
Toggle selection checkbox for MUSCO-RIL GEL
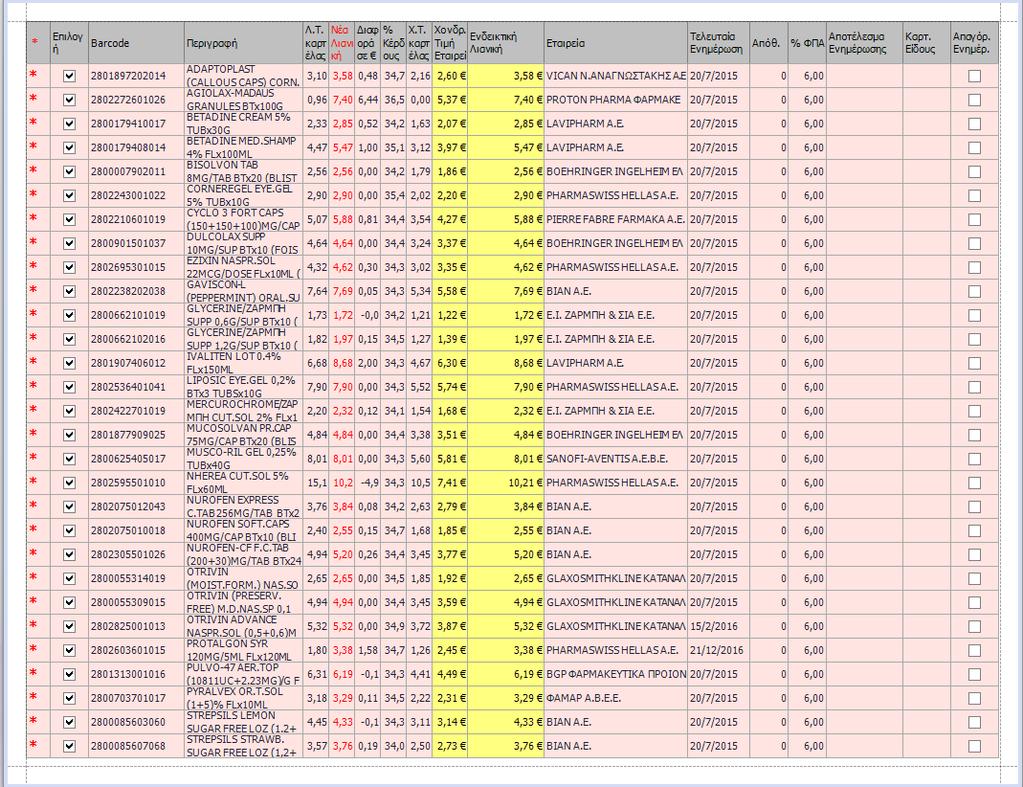point(69,459)
